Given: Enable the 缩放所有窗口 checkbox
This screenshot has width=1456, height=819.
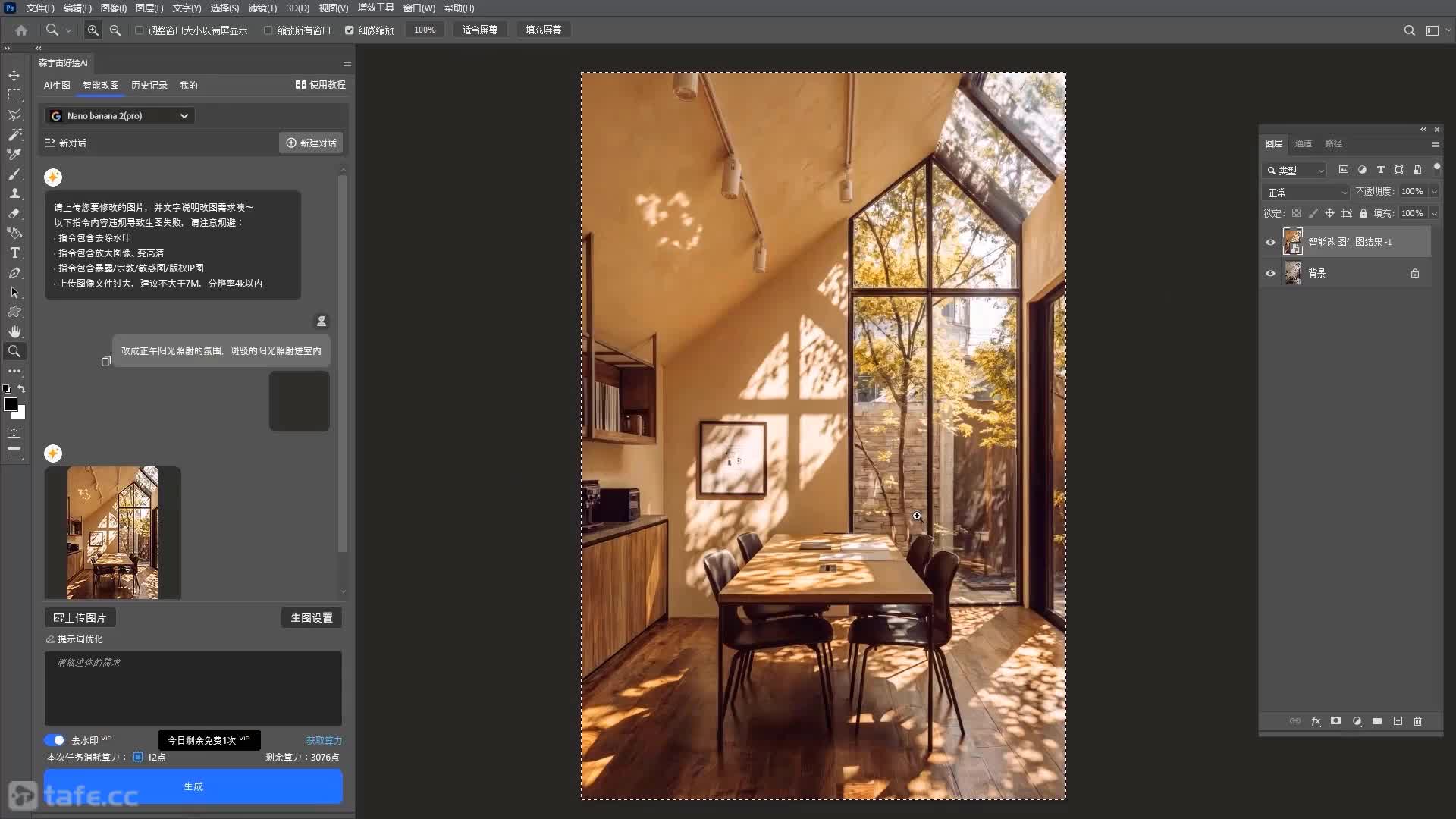Looking at the screenshot, I should click(268, 30).
